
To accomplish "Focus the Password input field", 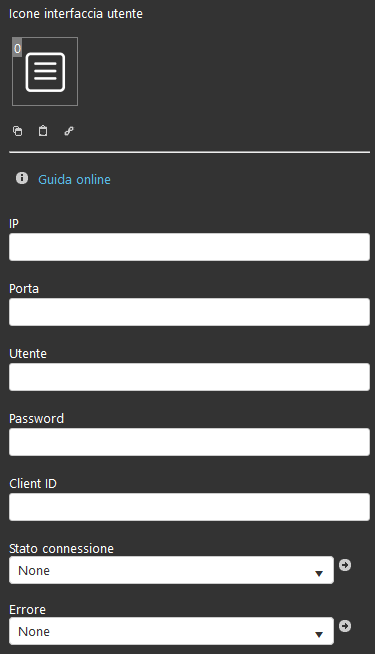I will tap(189, 442).
